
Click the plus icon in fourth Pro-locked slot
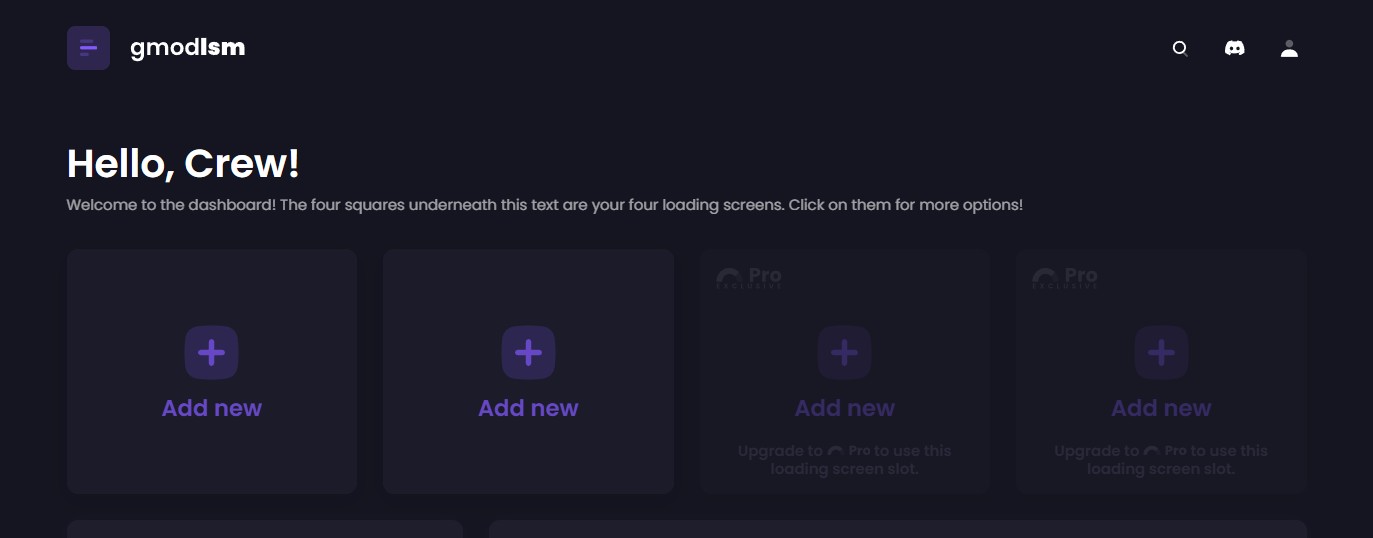(1161, 352)
